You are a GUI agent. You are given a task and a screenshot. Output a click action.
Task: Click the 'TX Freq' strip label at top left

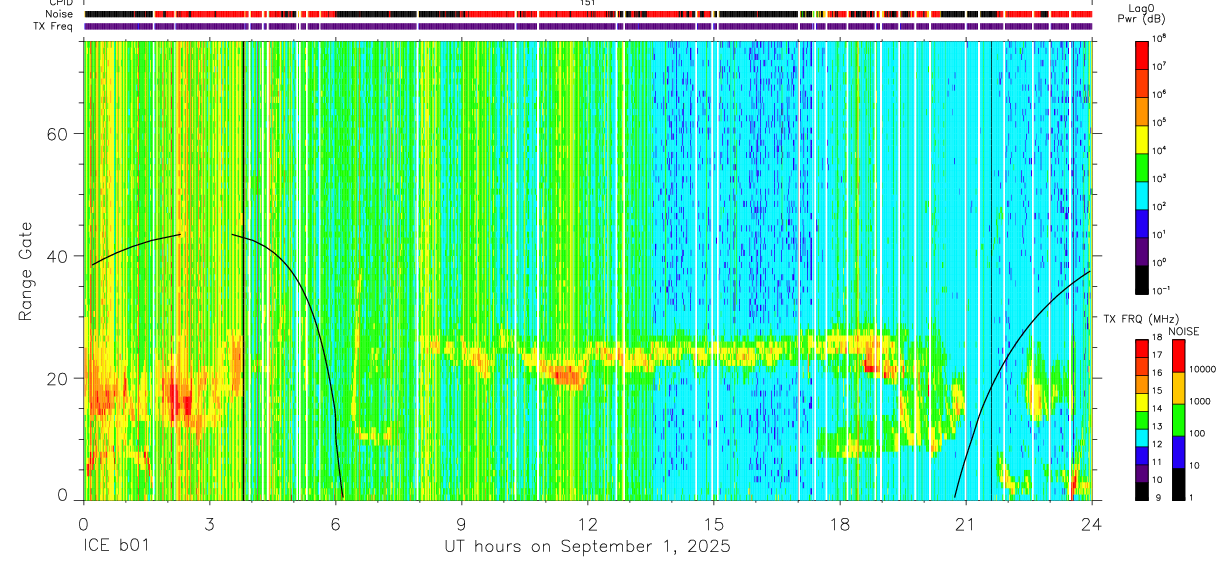54,26
